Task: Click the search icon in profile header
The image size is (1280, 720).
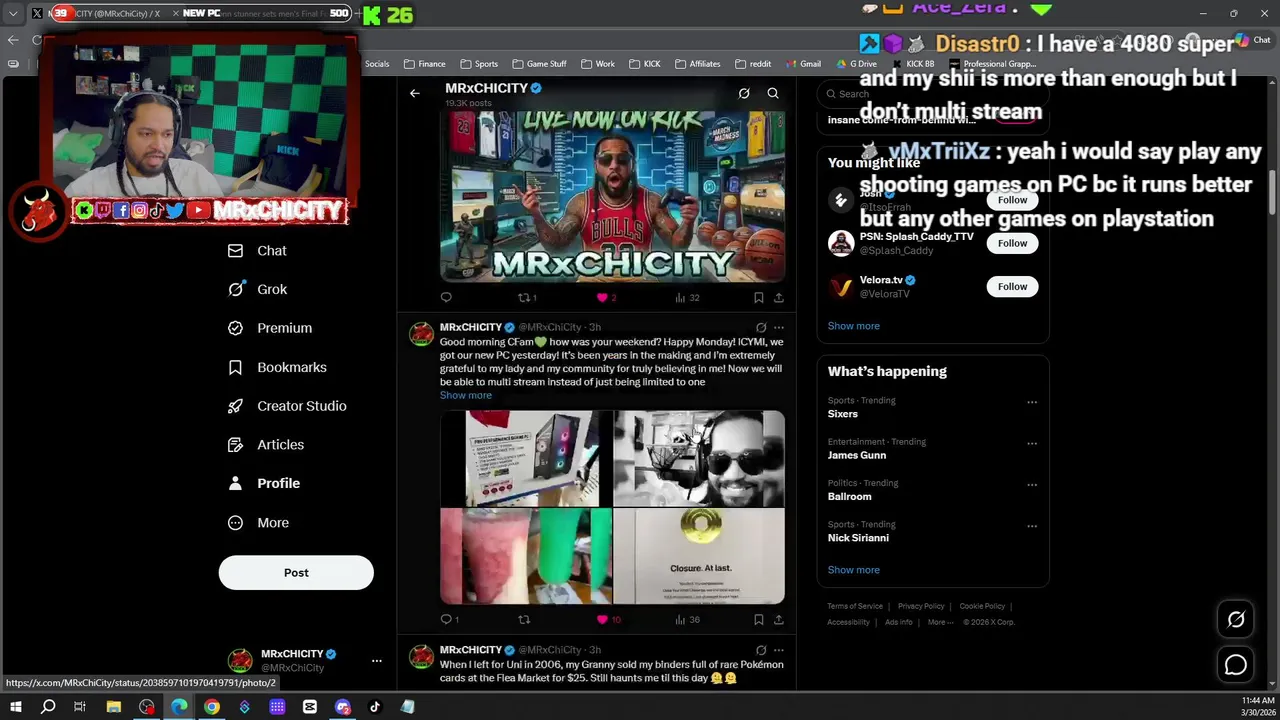Action: 773,93
